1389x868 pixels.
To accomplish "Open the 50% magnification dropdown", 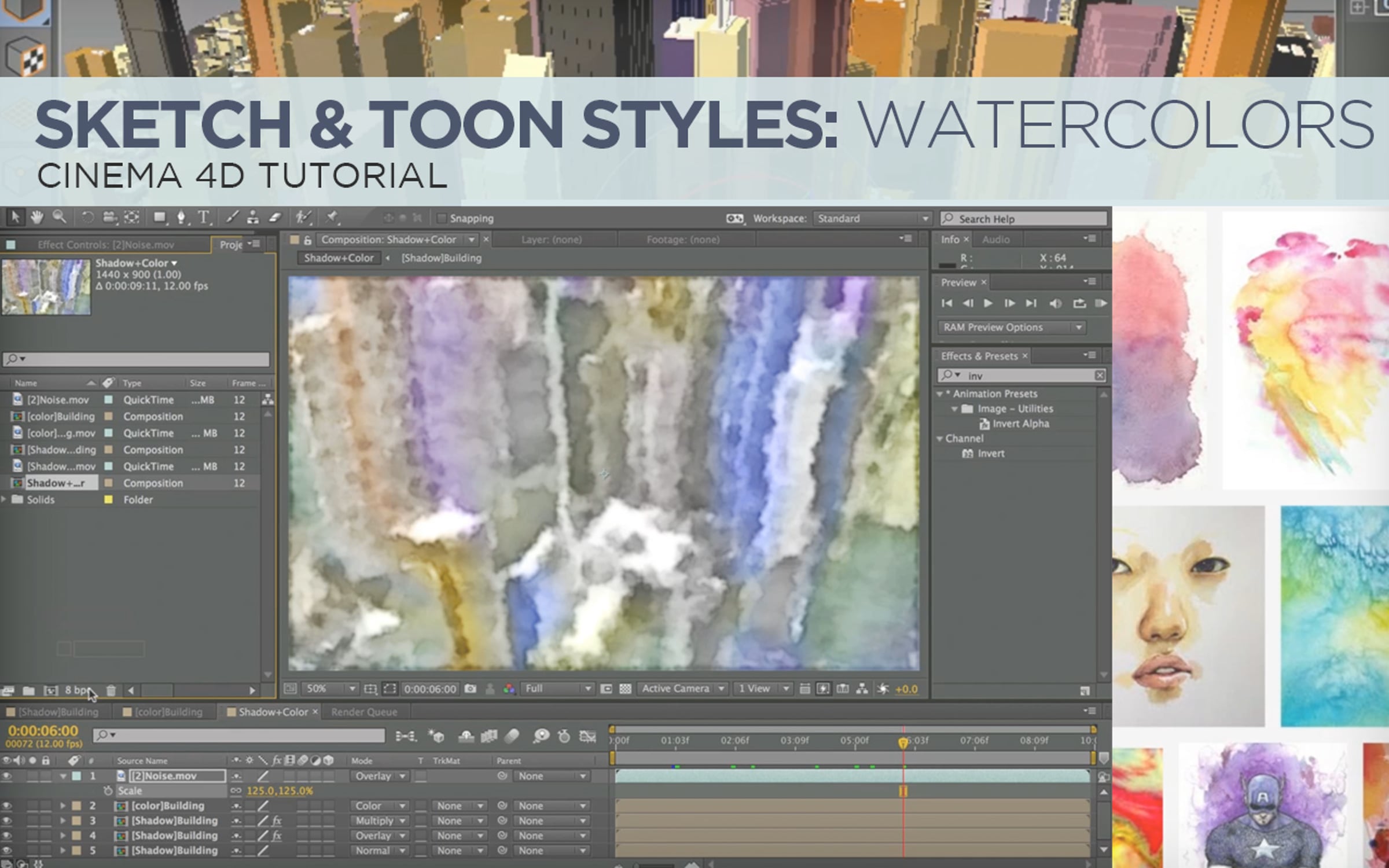I will pos(329,689).
